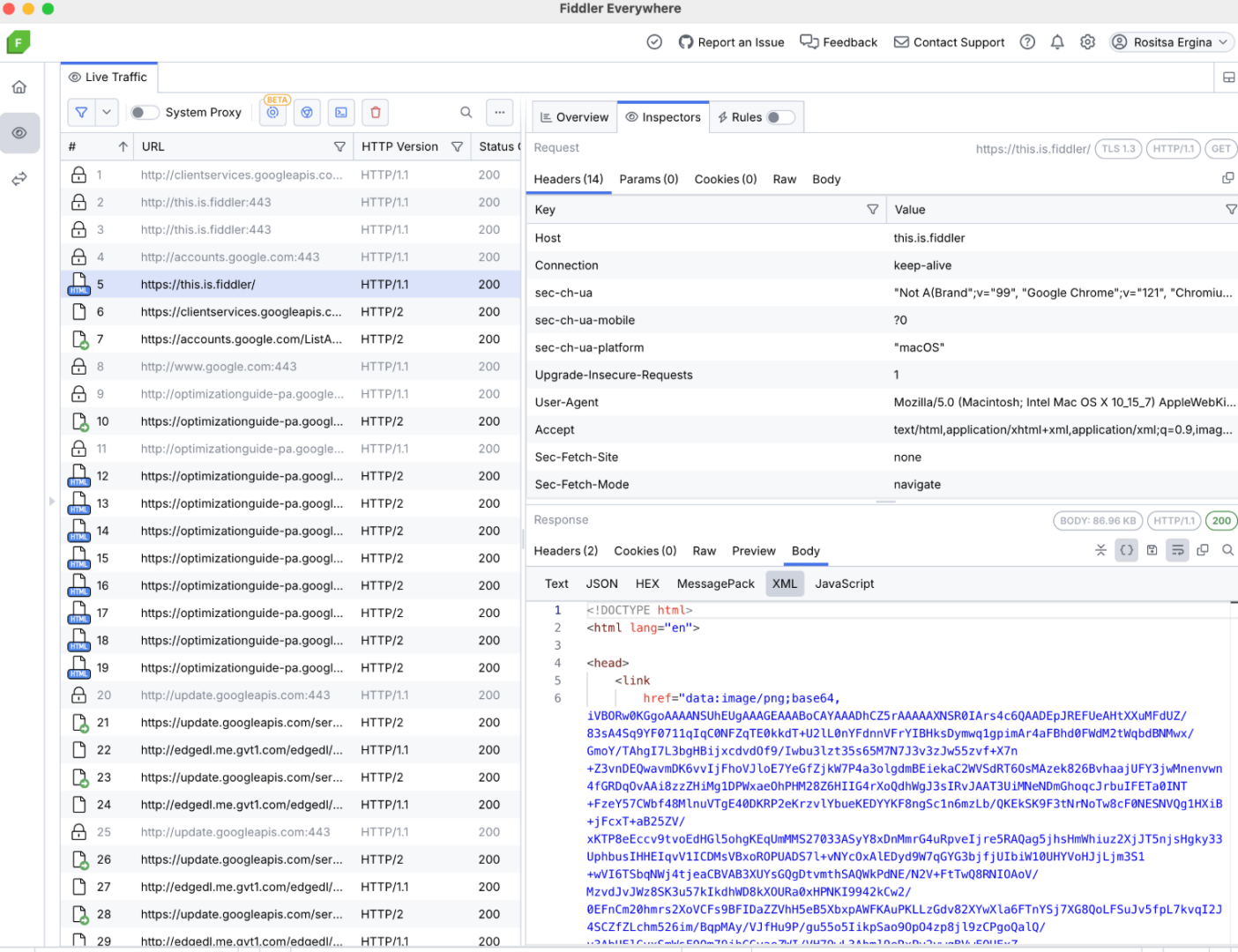Toggle the curly braces format icon
The image size is (1238, 952).
[1127, 550]
